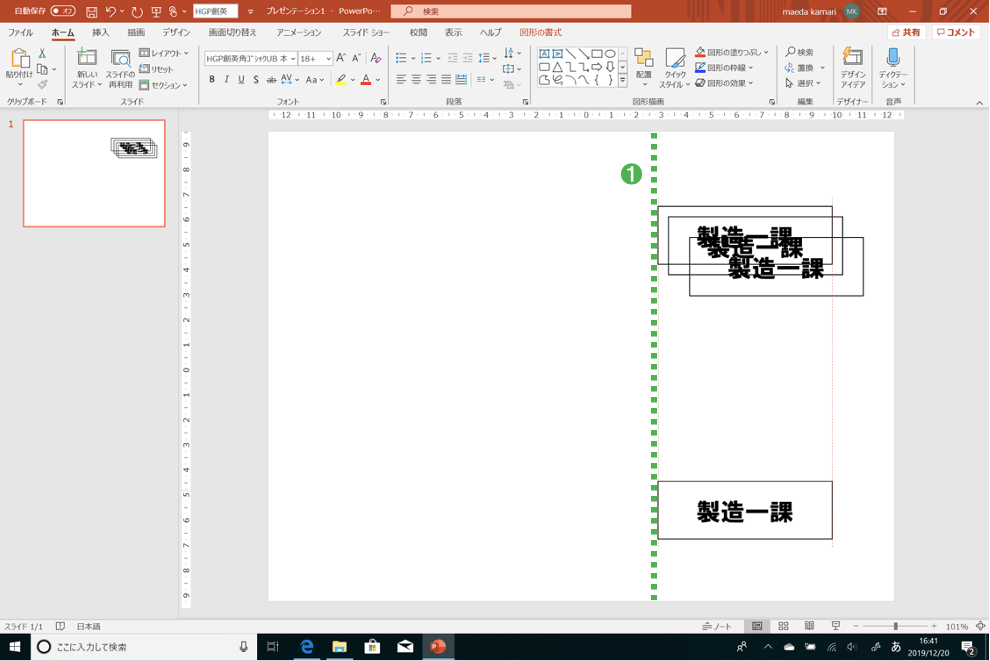Image resolution: width=990 pixels, height=661 pixels.
Task: Clear all formatting icon
Action: (376, 58)
